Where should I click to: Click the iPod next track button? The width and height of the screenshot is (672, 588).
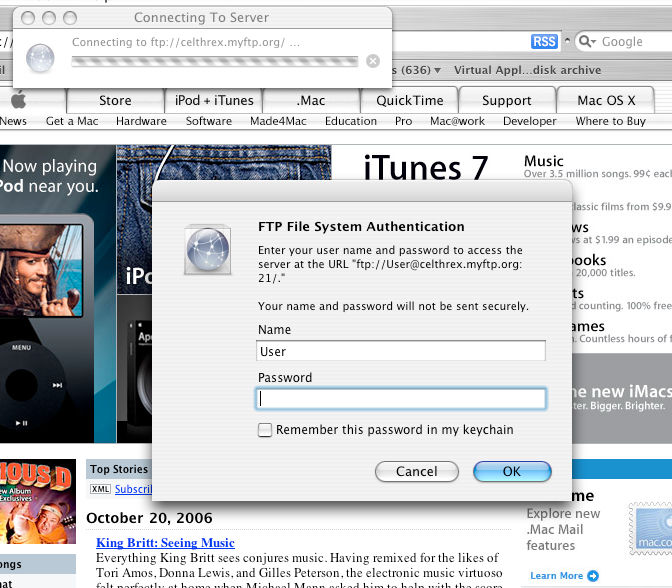[x=57, y=385]
